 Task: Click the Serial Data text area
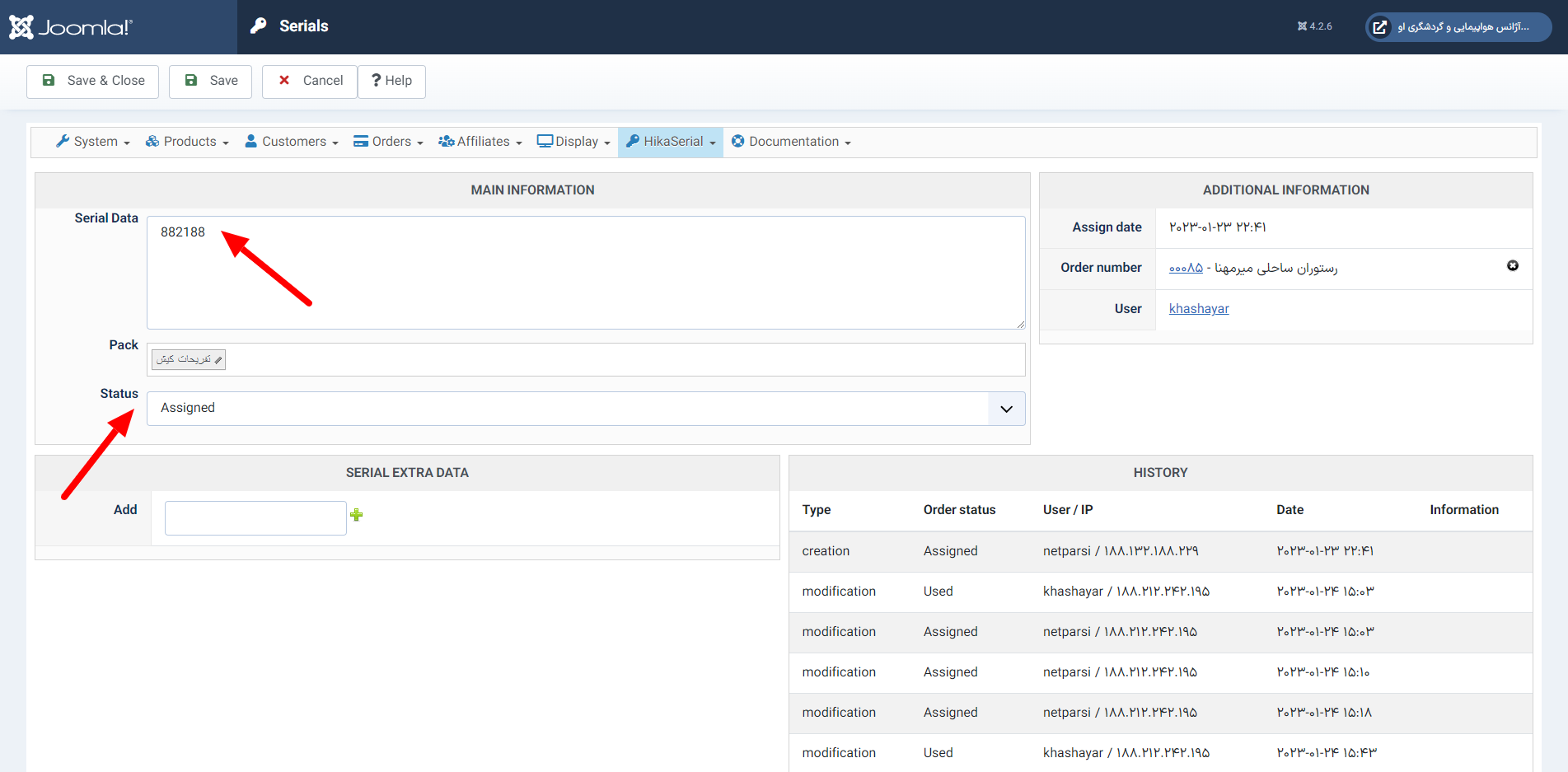[x=585, y=272]
